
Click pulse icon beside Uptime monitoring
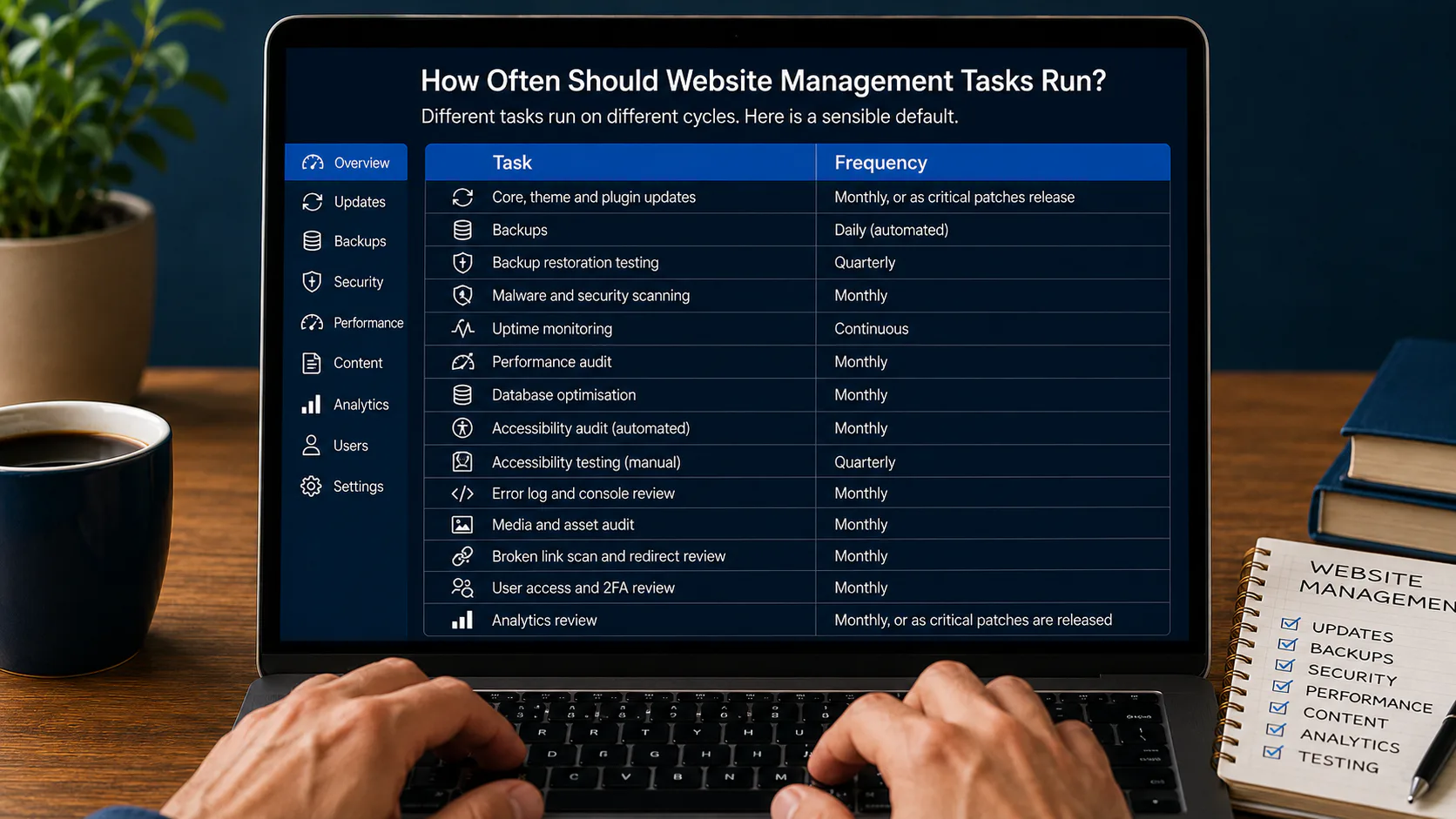(x=462, y=329)
